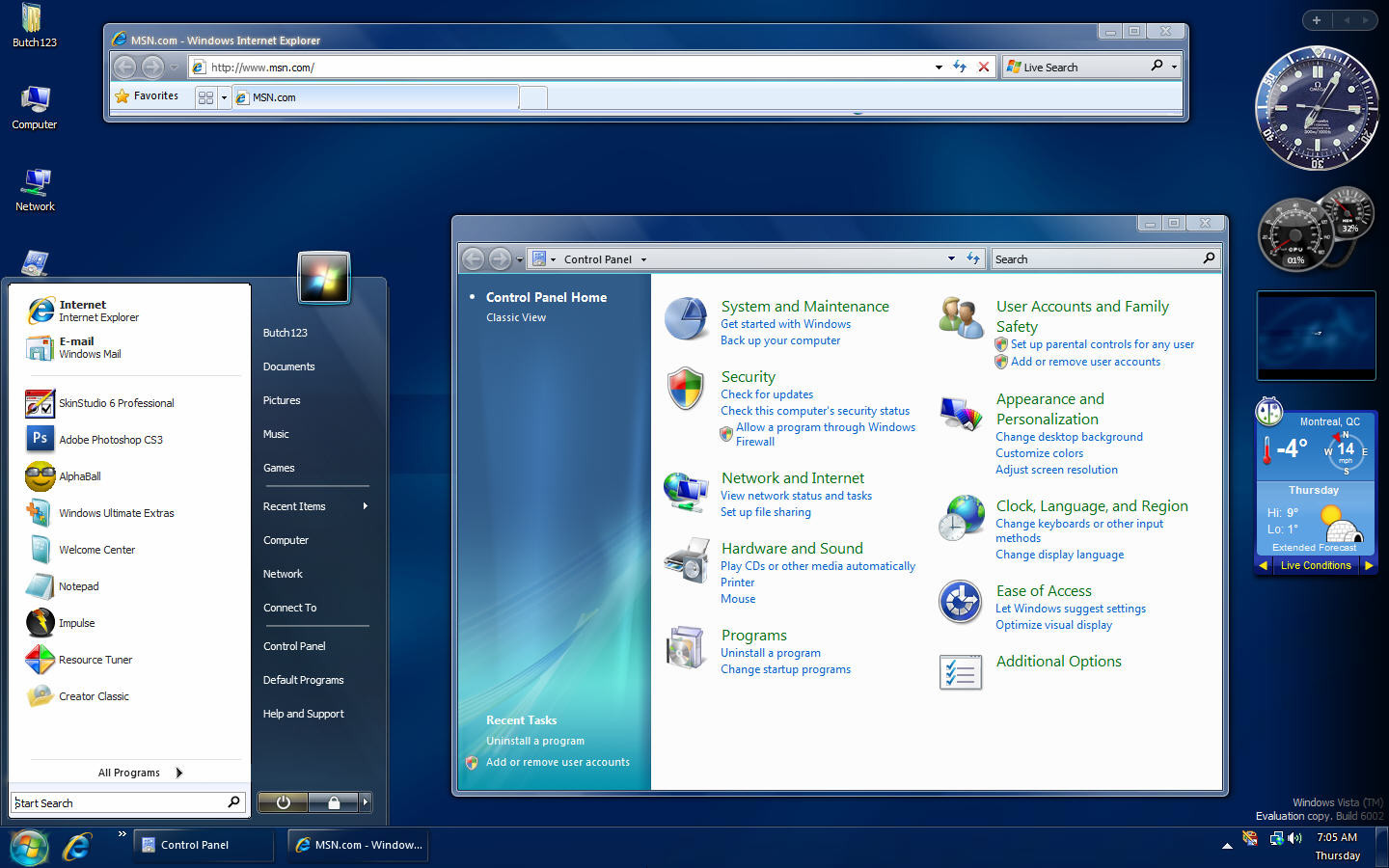Click Change desktop background link

(1069, 437)
